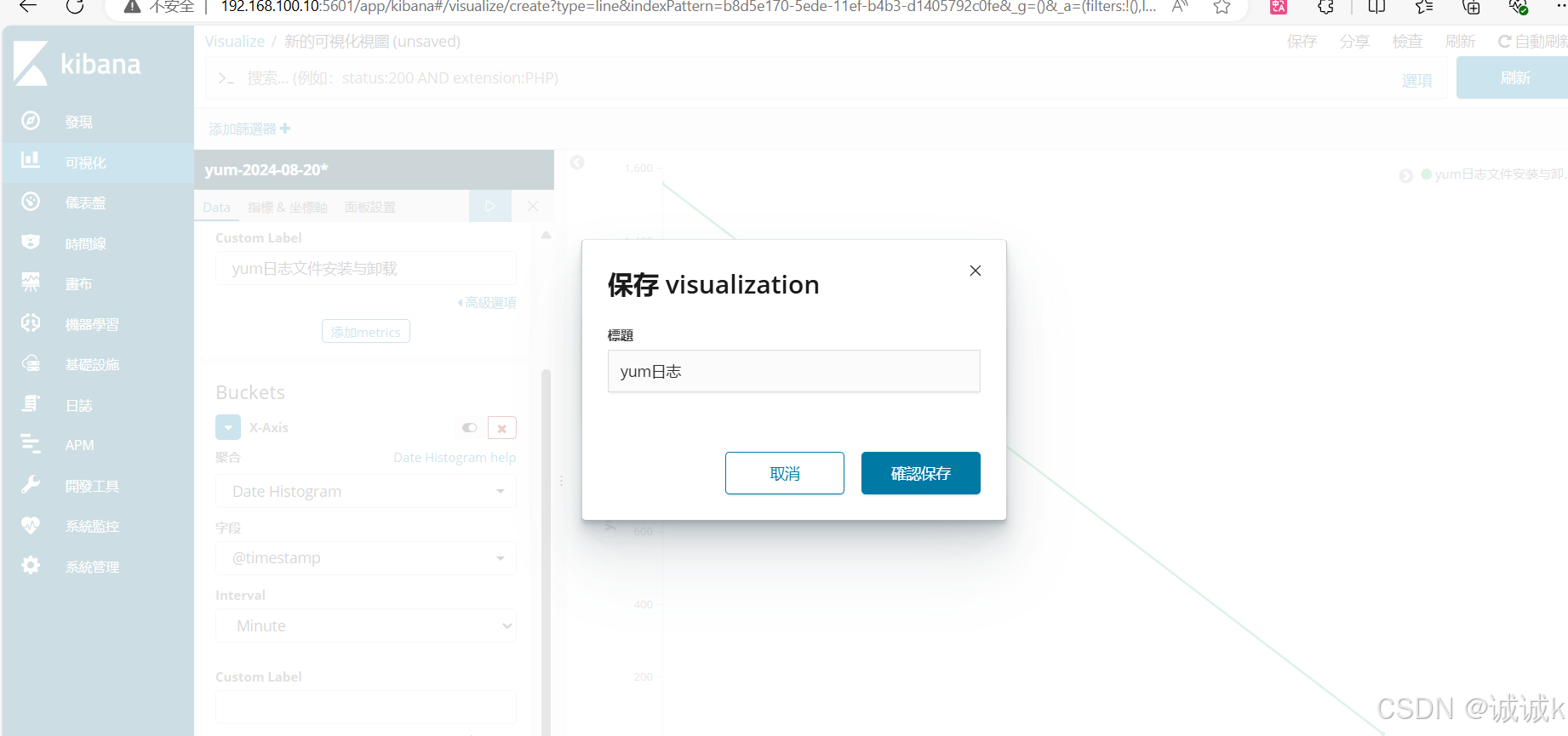Open the Visualize (可視化) chart icon
1568x736 pixels.
[31, 161]
